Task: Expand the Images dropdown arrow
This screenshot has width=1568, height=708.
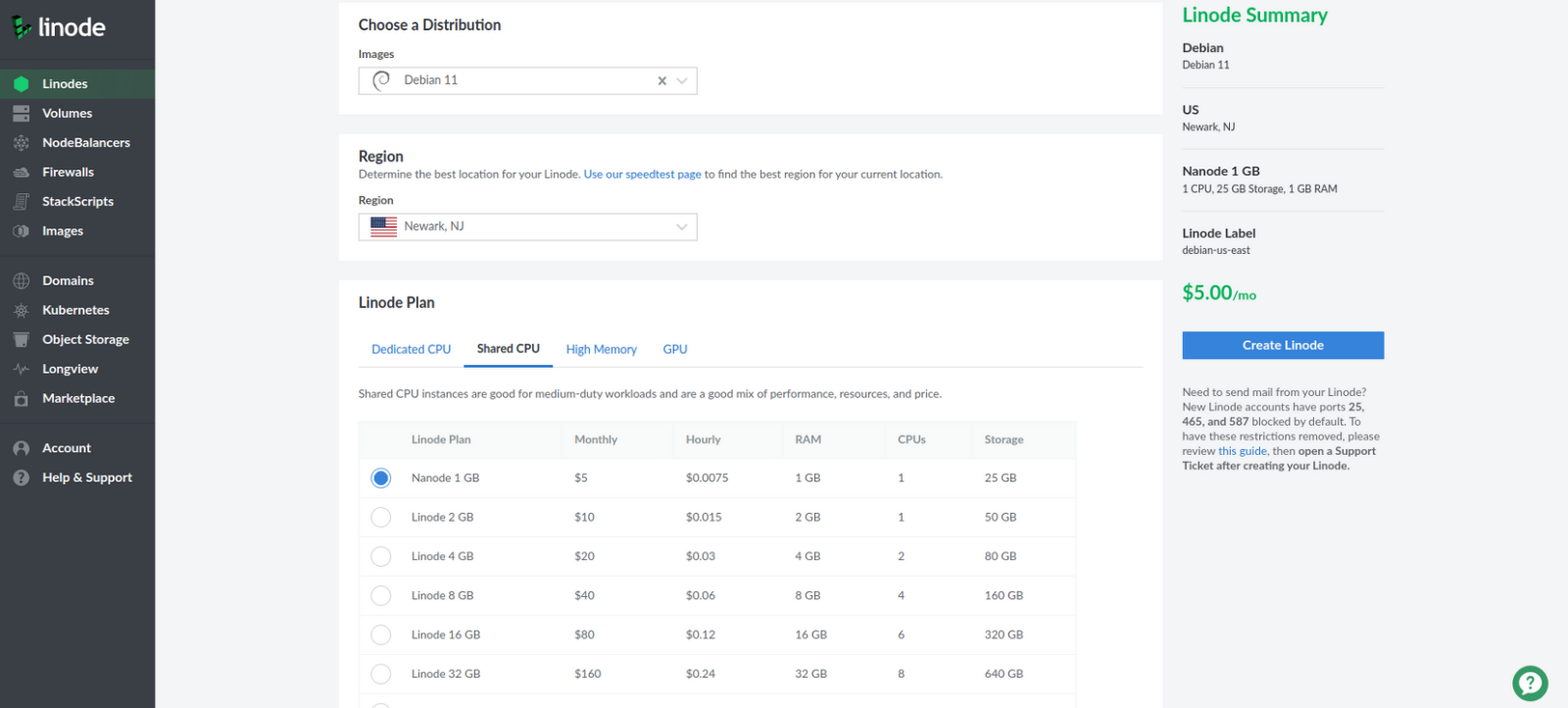Action: tap(682, 81)
